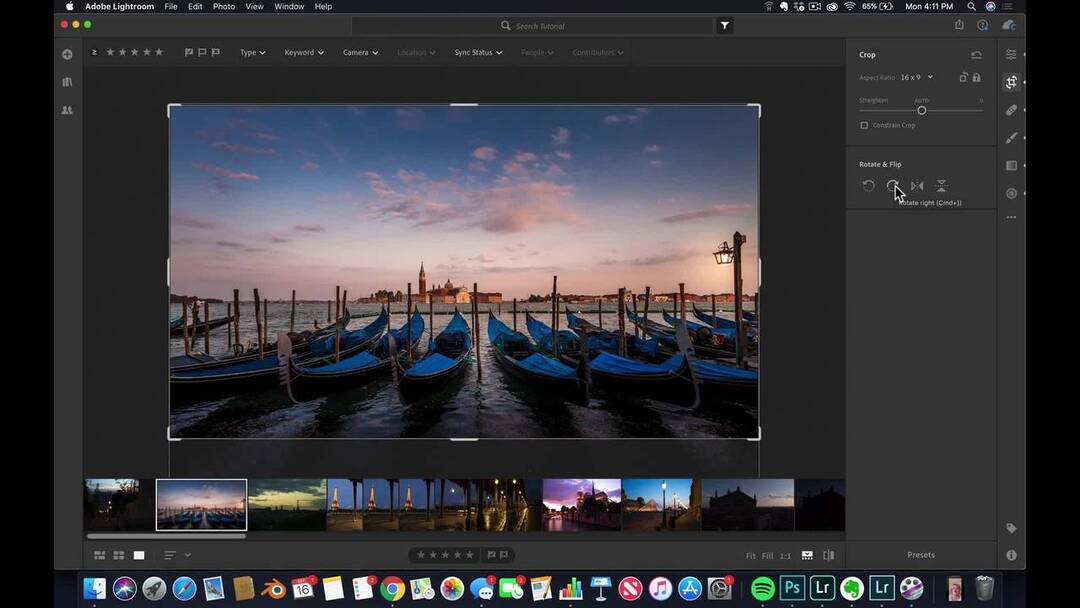Click the rotate crop aspect icon
Image resolution: width=1080 pixels, height=608 pixels.
click(963, 77)
